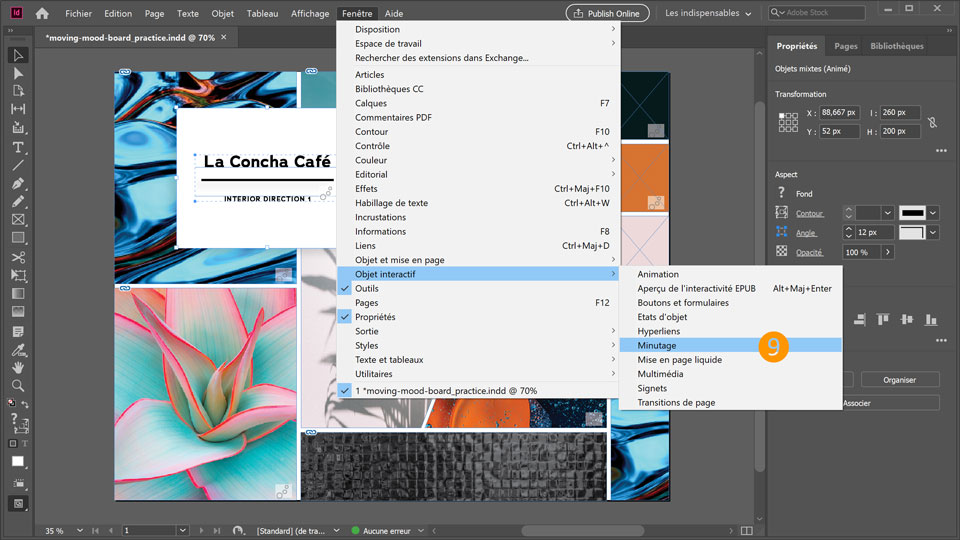
Task: Select the Line tool
Action: 18,165
